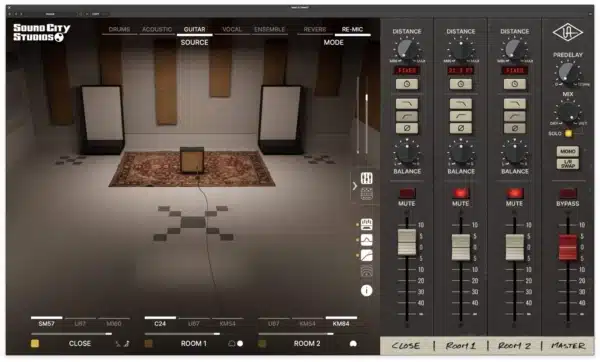Click the guitar amp on the rug
This screenshot has height=362, width=600.
click(x=192, y=159)
